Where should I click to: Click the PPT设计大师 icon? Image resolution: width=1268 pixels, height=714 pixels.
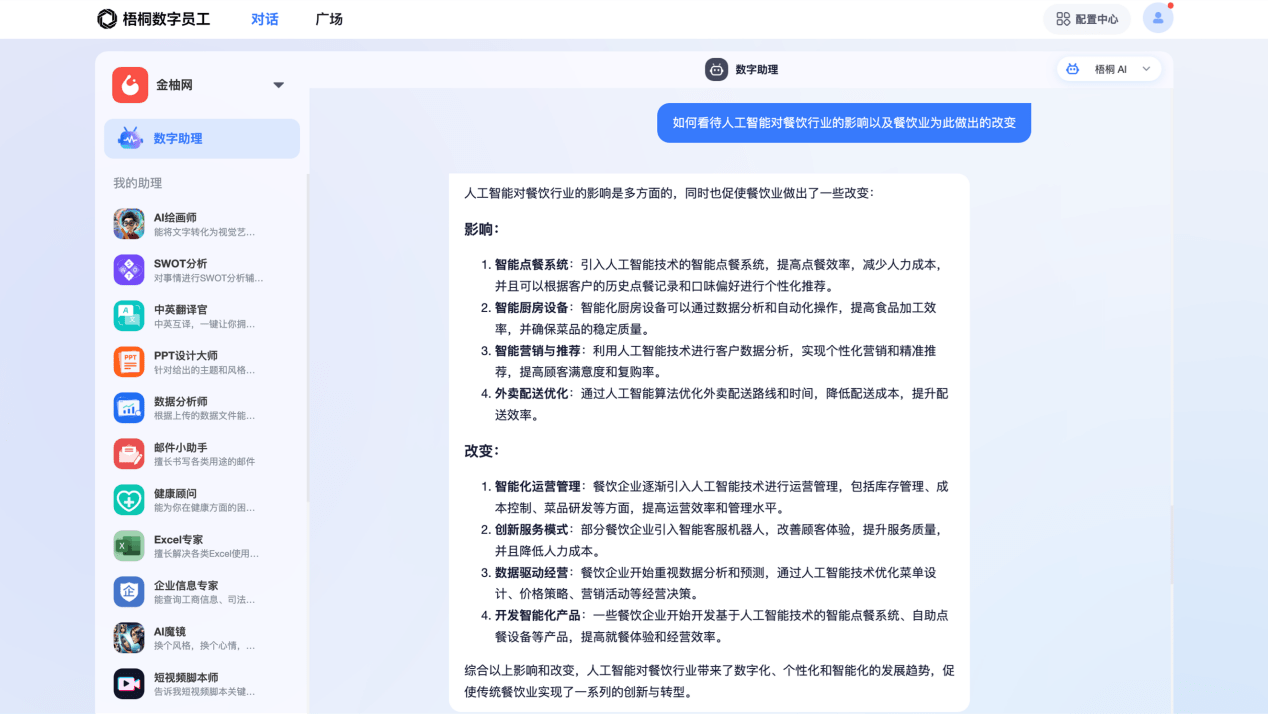[129, 362]
